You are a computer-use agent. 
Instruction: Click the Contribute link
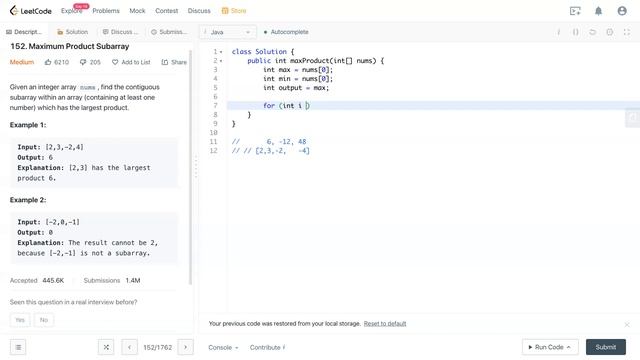pos(267,347)
